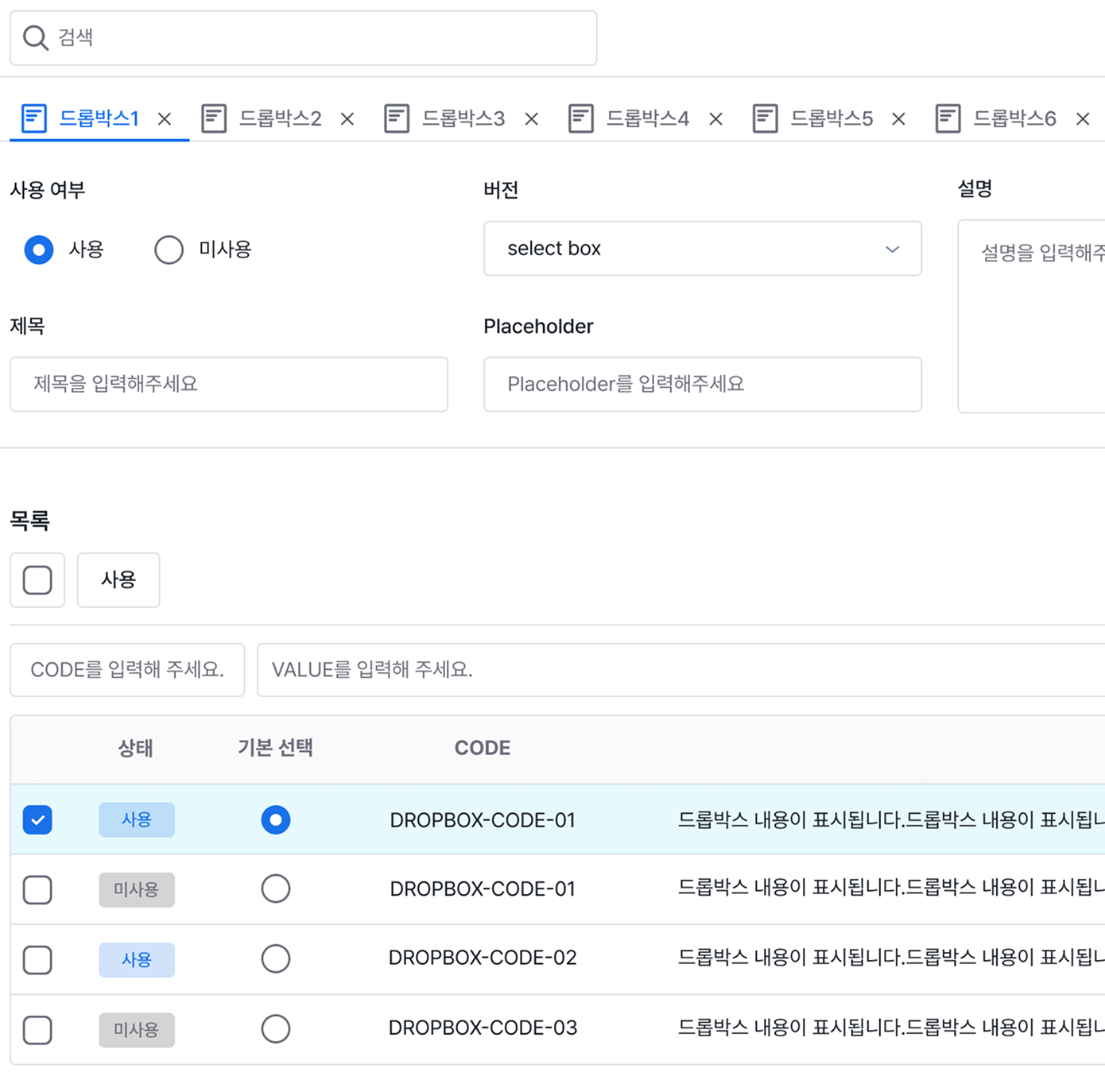Viewport: 1105px width, 1092px height.
Task: Click the 사용 badge in DROPBOX-CODE-02 row
Action: point(137,959)
